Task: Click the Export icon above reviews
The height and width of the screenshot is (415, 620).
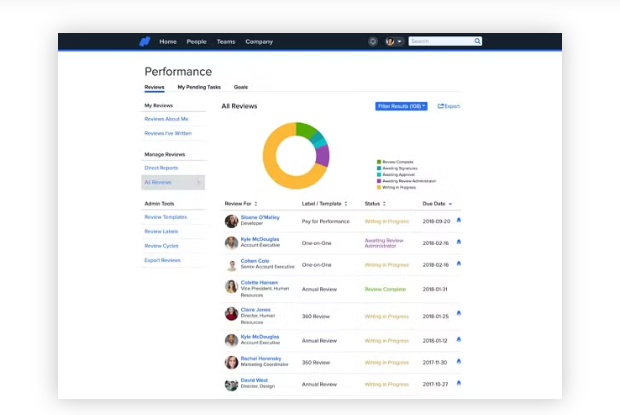Action: tap(441, 106)
